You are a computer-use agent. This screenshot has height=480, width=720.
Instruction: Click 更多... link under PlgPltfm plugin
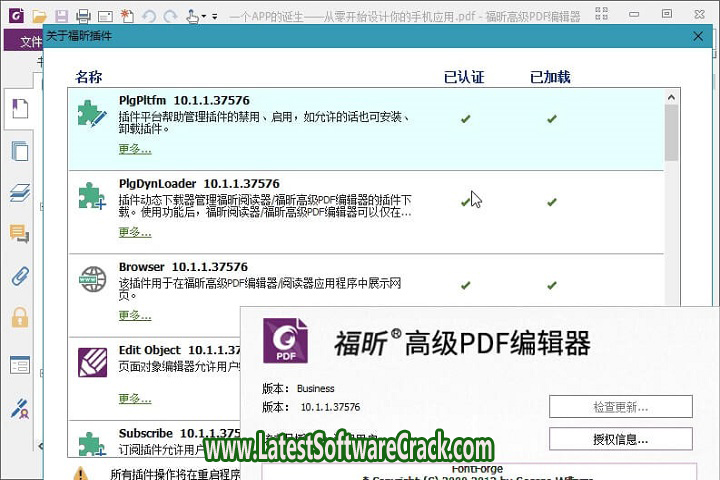[135, 149]
